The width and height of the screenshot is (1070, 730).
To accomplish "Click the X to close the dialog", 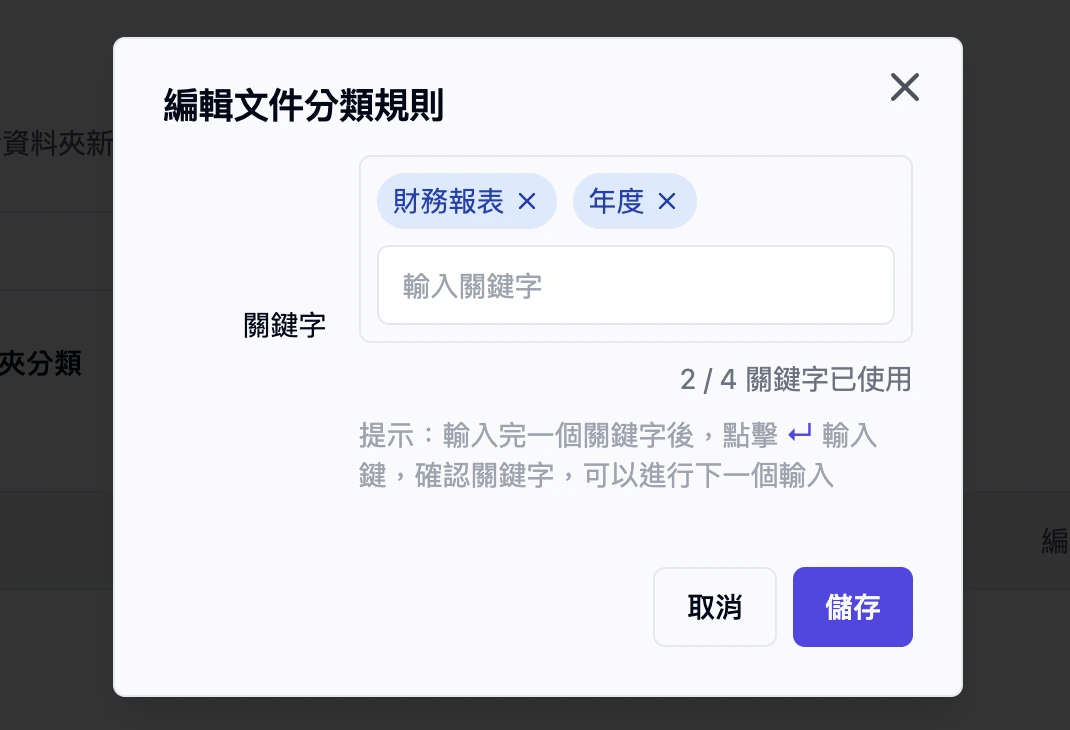I will click(904, 87).
